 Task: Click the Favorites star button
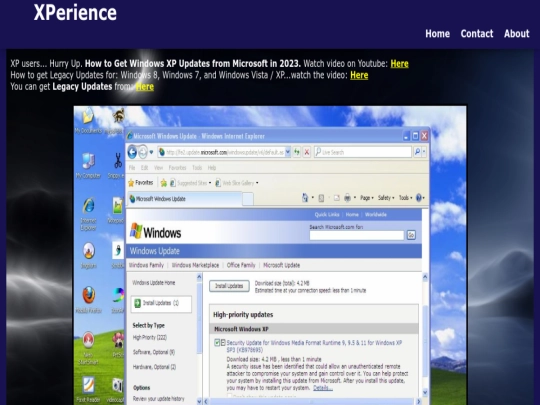pos(141,183)
